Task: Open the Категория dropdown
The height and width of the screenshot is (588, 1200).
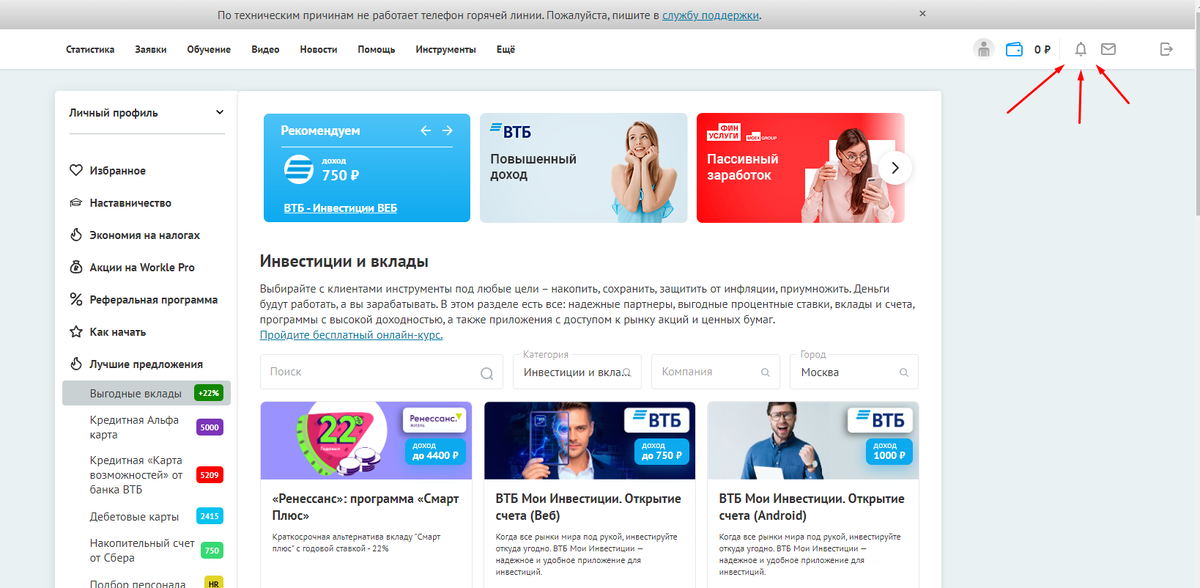Action: pyautogui.click(x=577, y=371)
